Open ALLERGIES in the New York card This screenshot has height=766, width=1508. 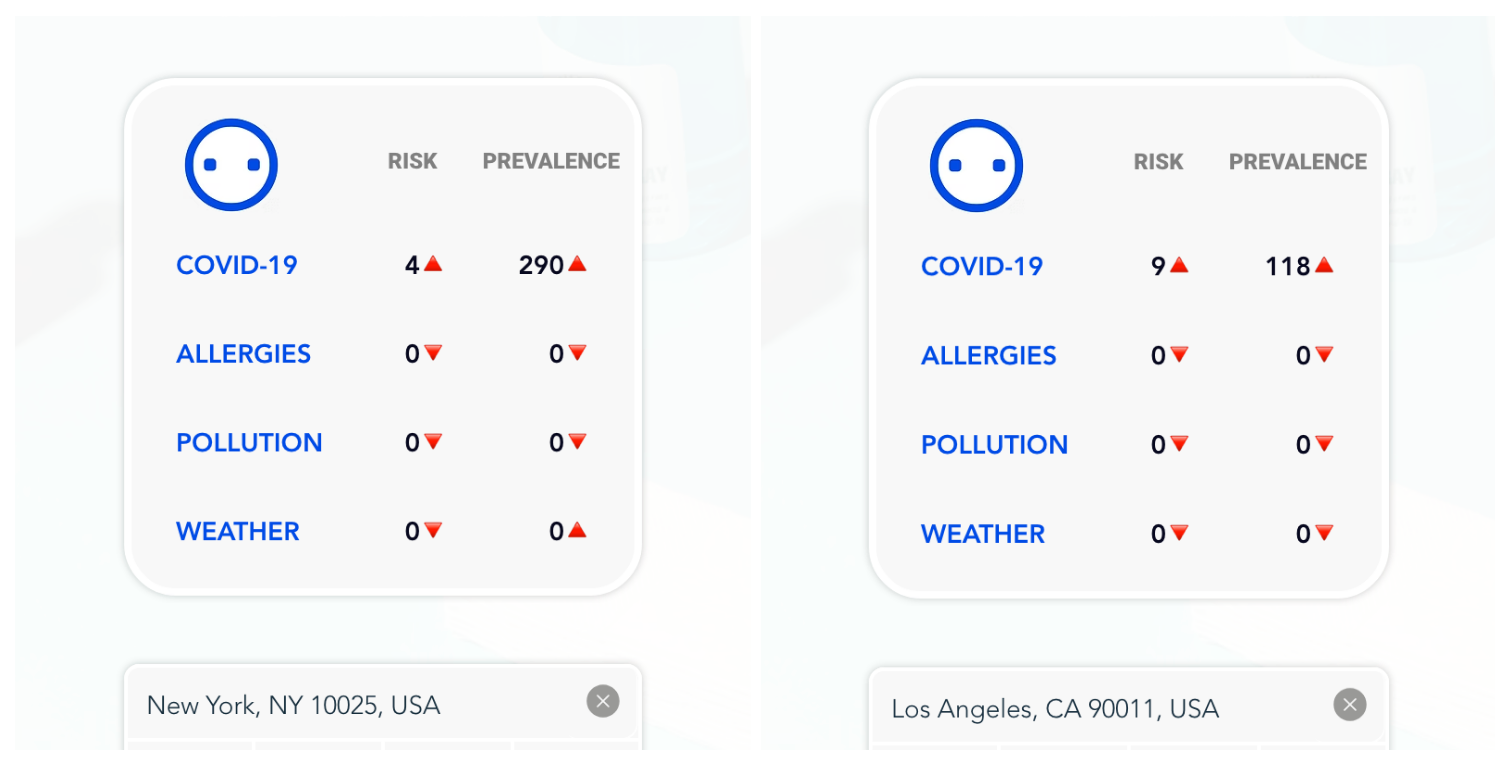(x=243, y=354)
